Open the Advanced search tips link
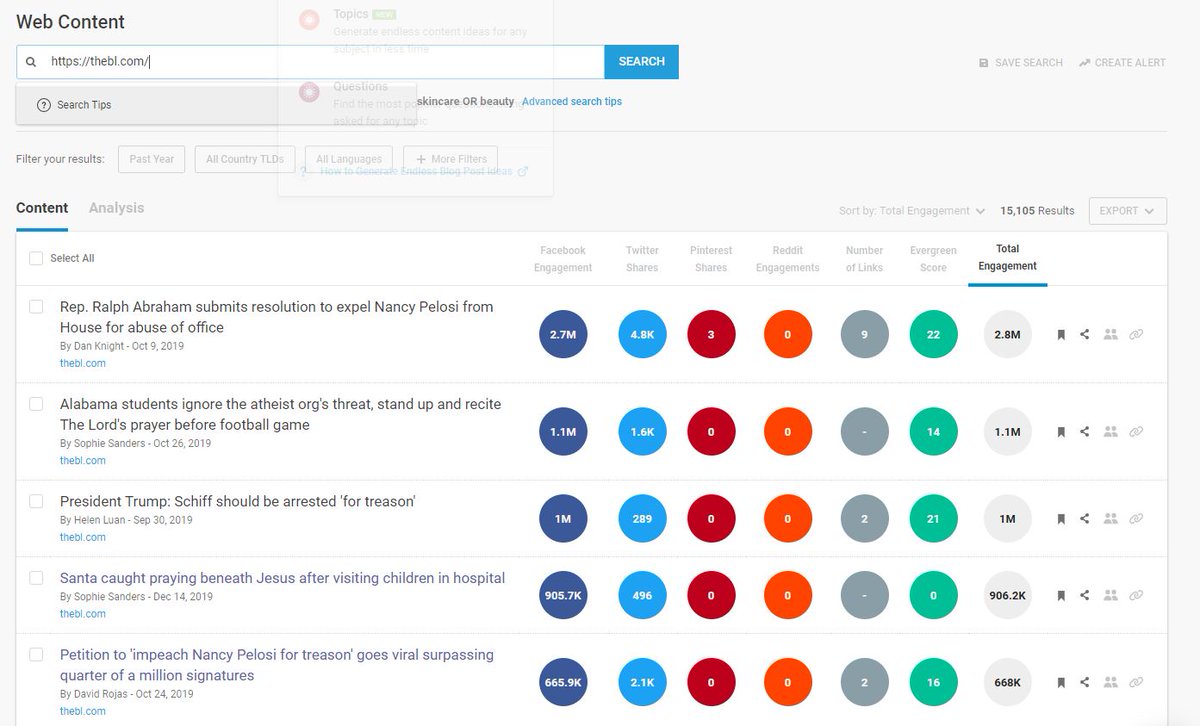The image size is (1200, 726). [572, 101]
